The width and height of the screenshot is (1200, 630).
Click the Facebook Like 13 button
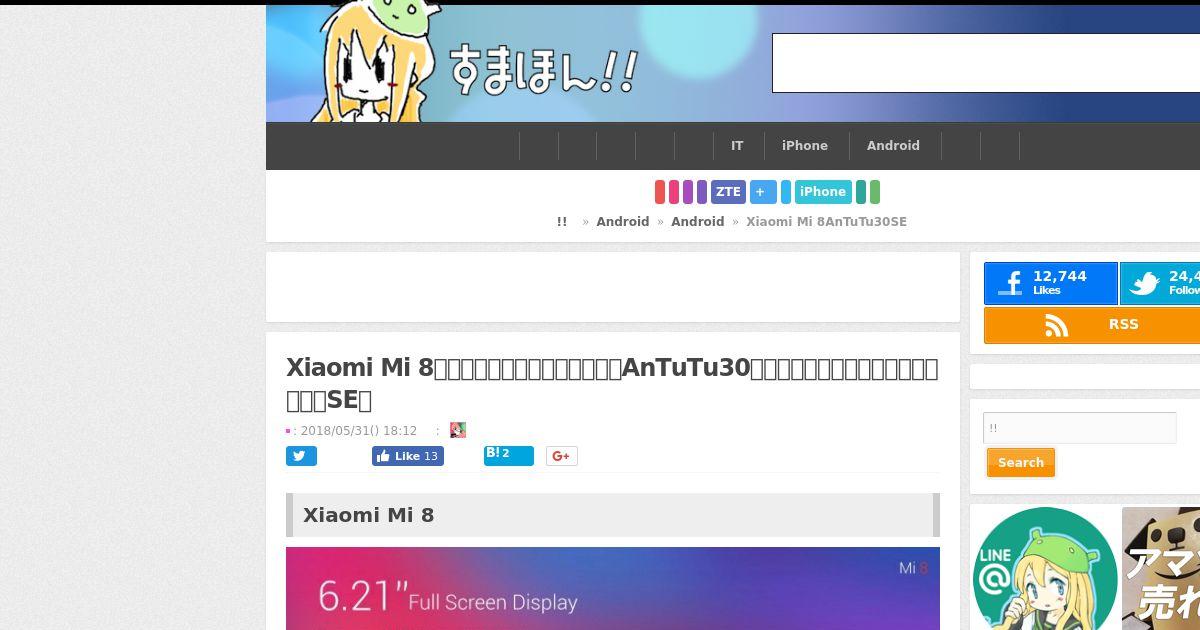[408, 456]
